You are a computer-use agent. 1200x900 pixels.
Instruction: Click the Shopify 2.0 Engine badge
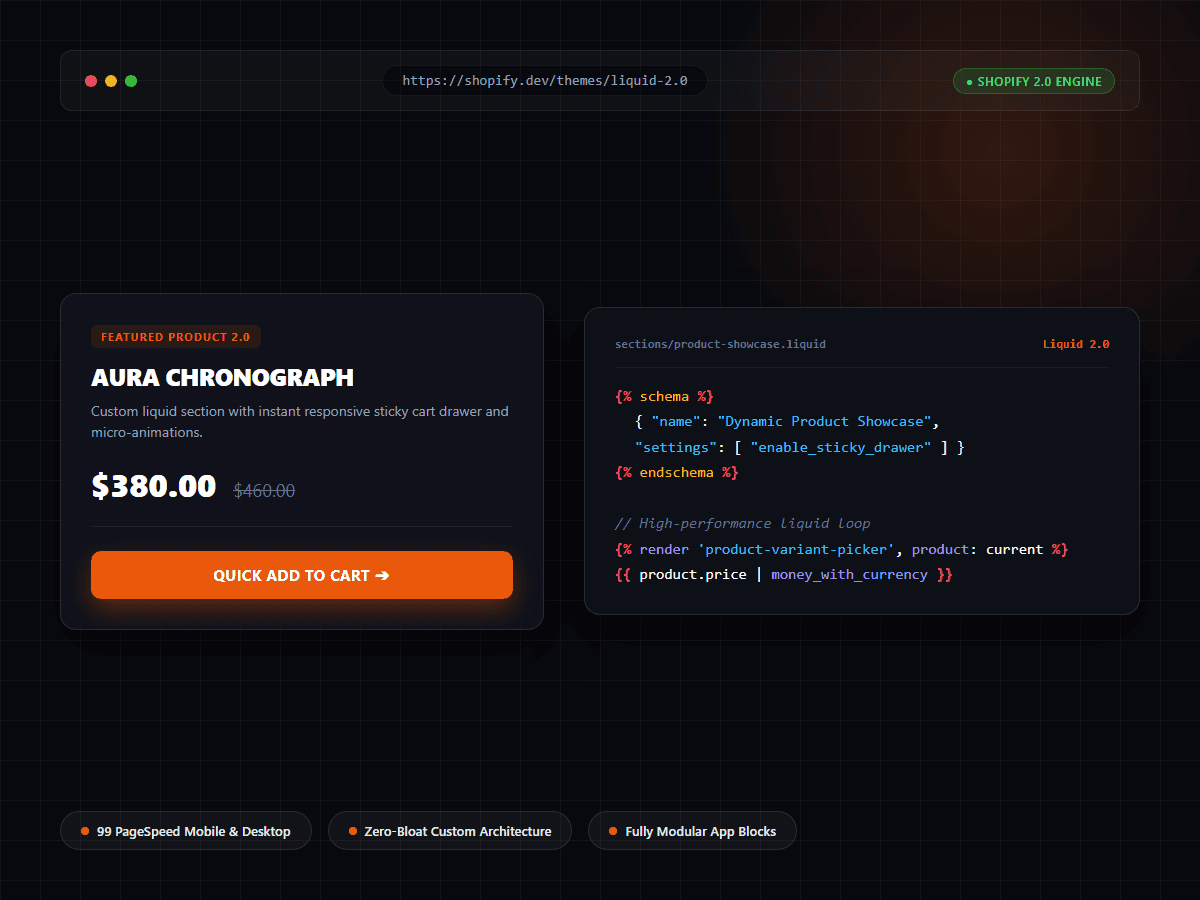coord(1034,81)
